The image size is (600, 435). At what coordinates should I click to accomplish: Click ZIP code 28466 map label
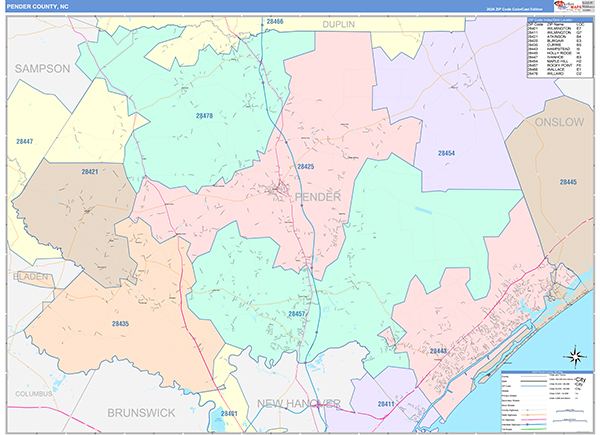pos(275,21)
